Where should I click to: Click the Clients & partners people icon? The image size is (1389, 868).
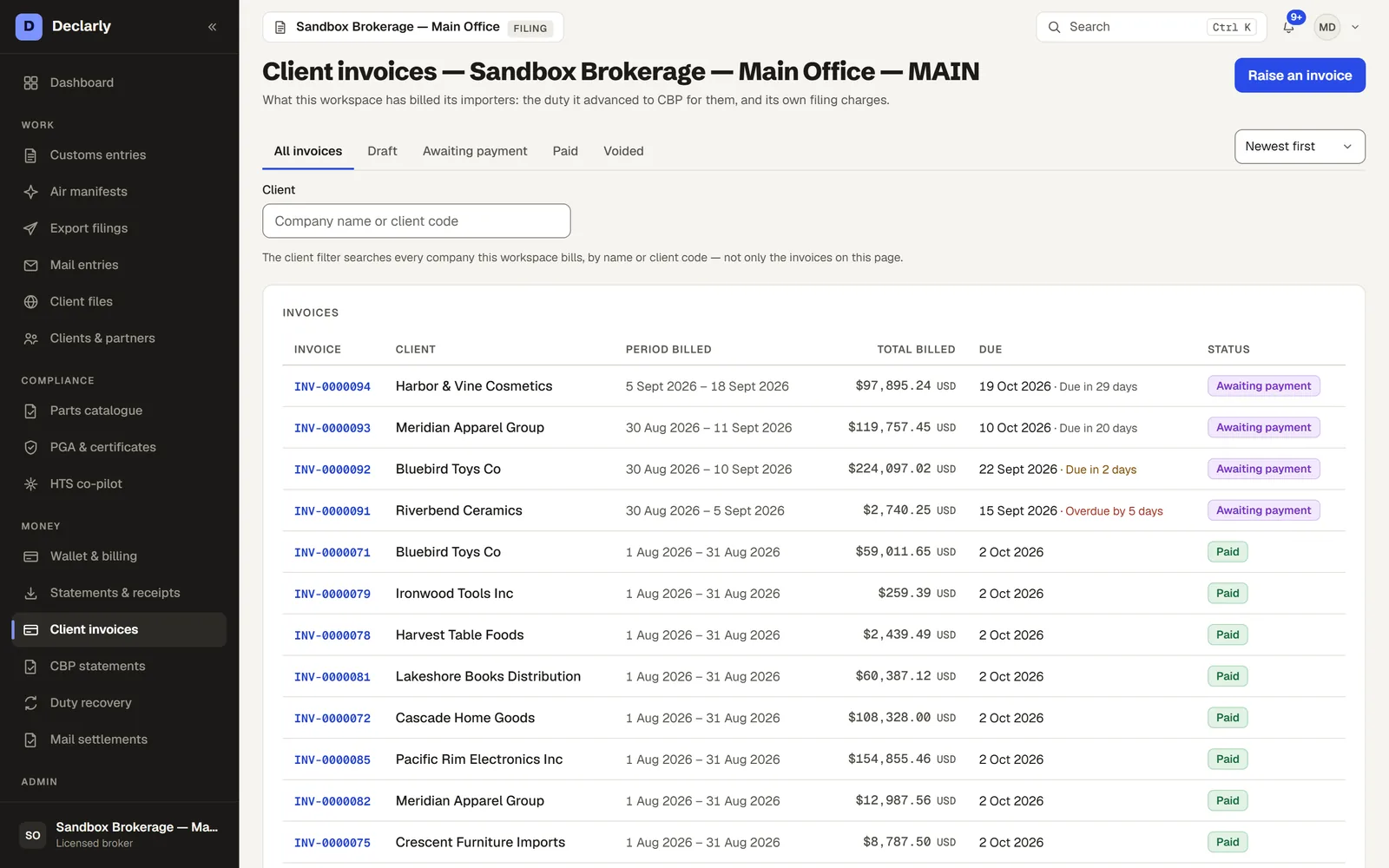30,339
